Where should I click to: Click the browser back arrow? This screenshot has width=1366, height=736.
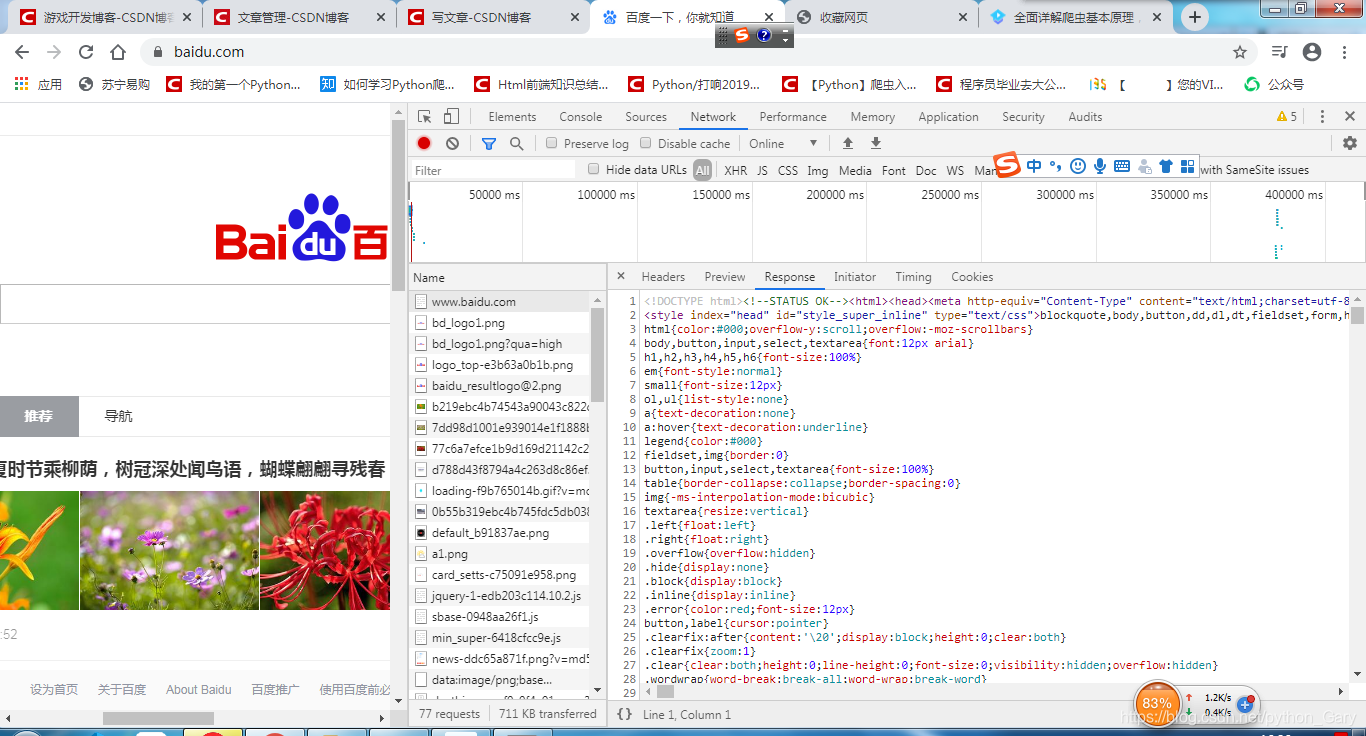[x=24, y=52]
